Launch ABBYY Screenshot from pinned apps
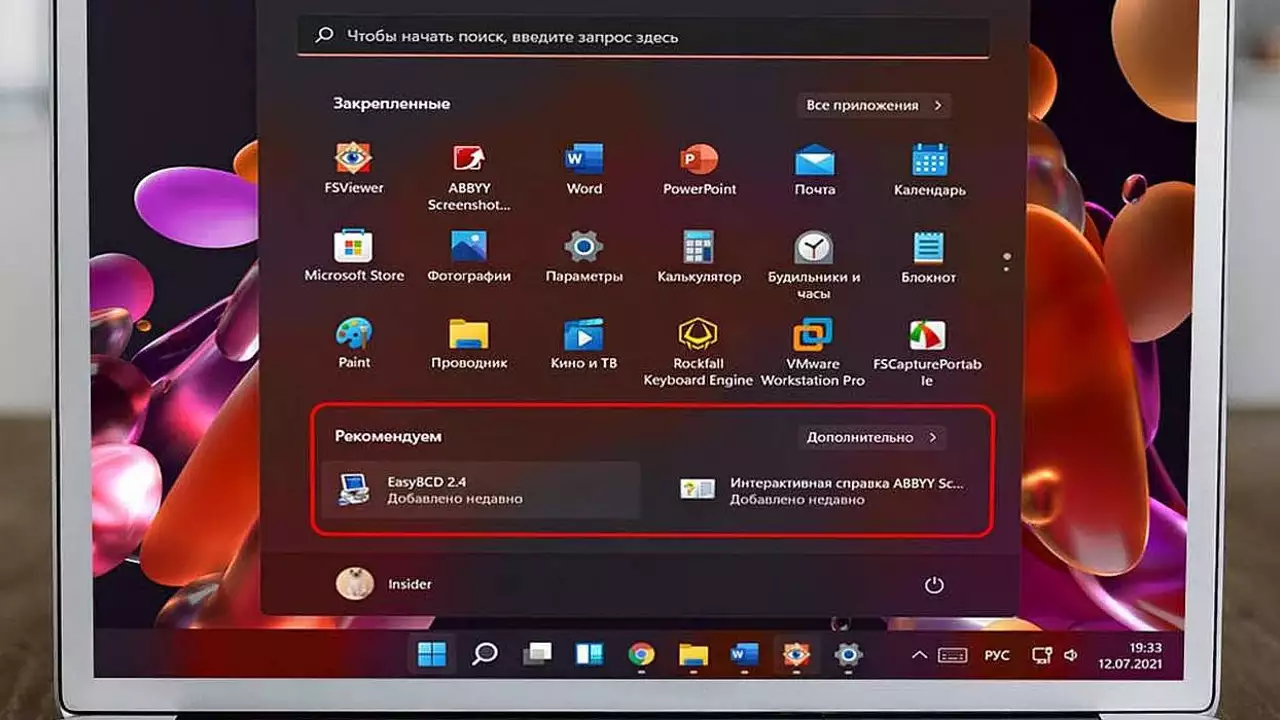The image size is (1280, 720). click(469, 176)
